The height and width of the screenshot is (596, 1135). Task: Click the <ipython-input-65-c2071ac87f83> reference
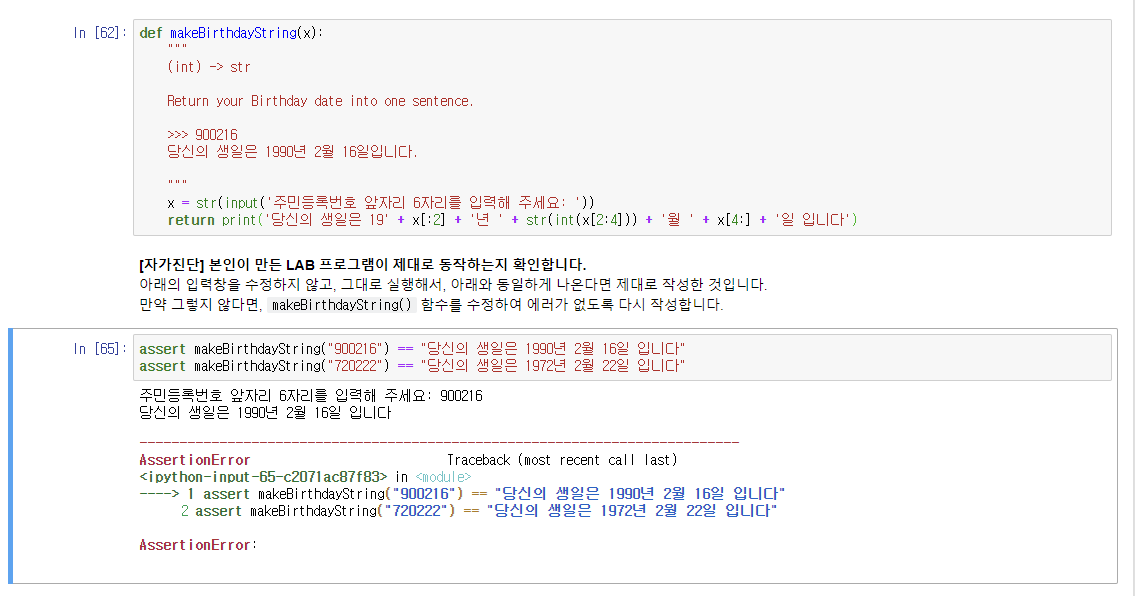(263, 477)
